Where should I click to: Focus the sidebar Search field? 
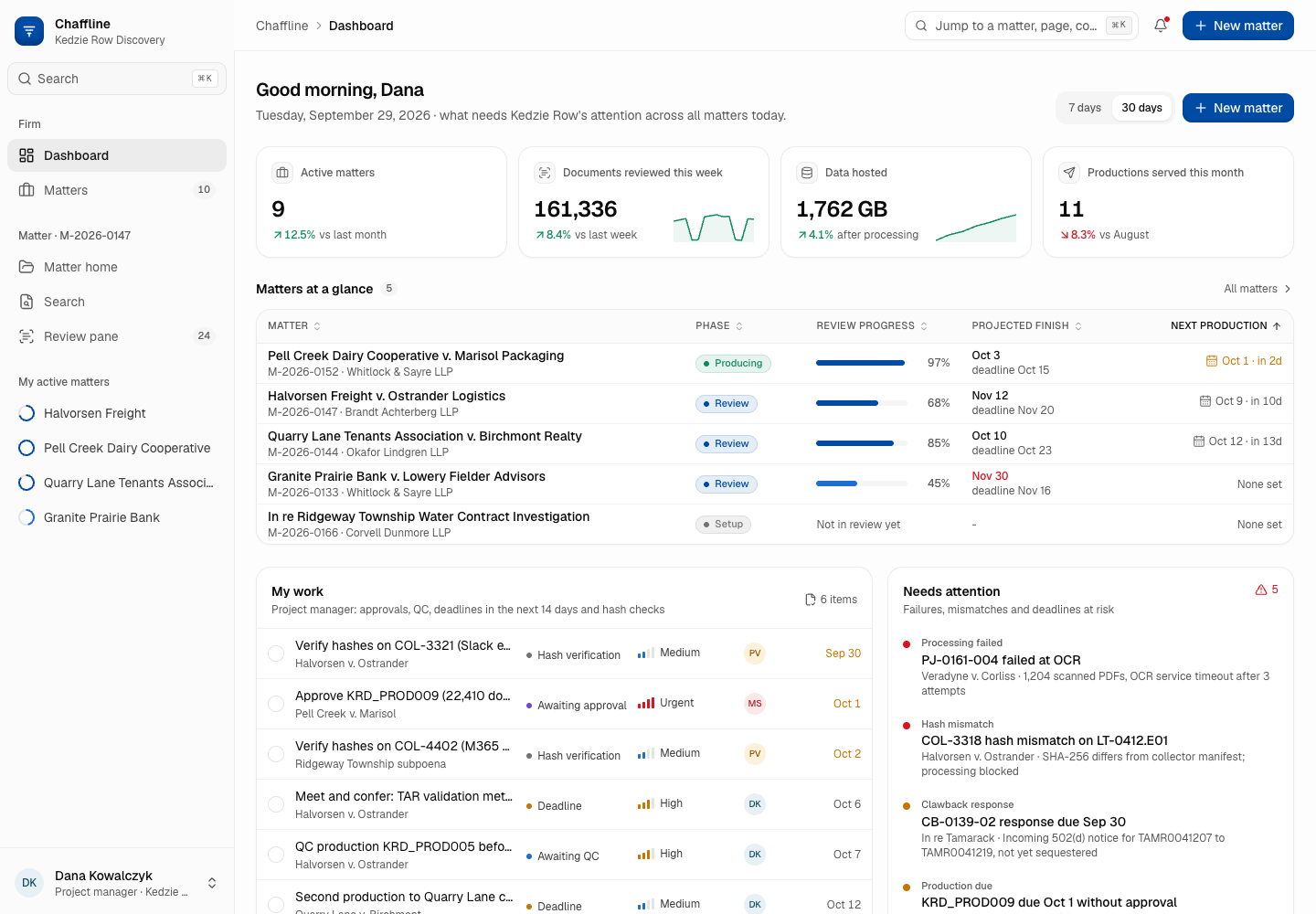(117, 79)
